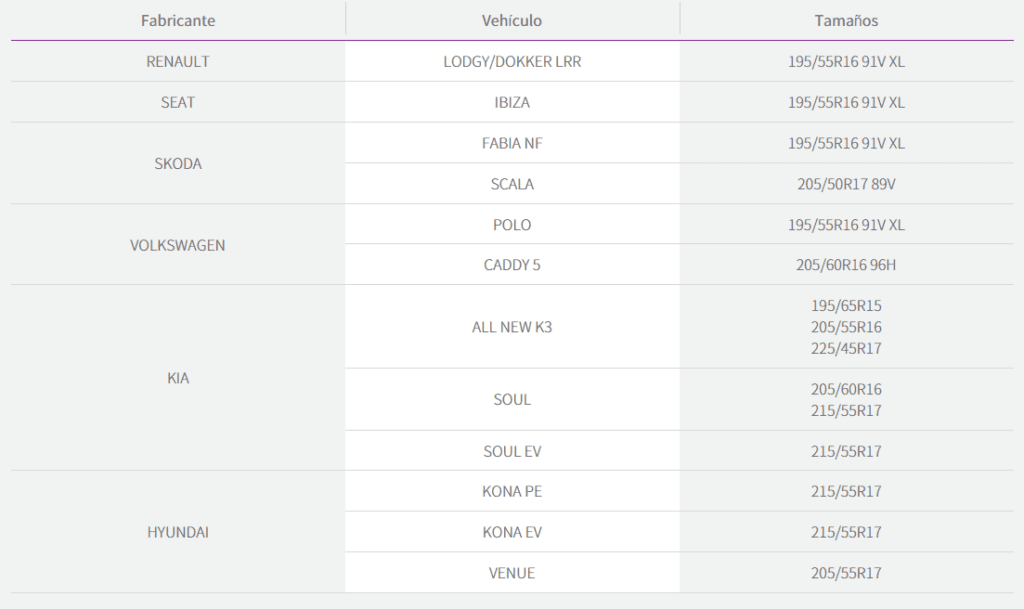The image size is (1024, 609).
Task: Select the 205/60R16 96H size cell
Action: click(846, 265)
